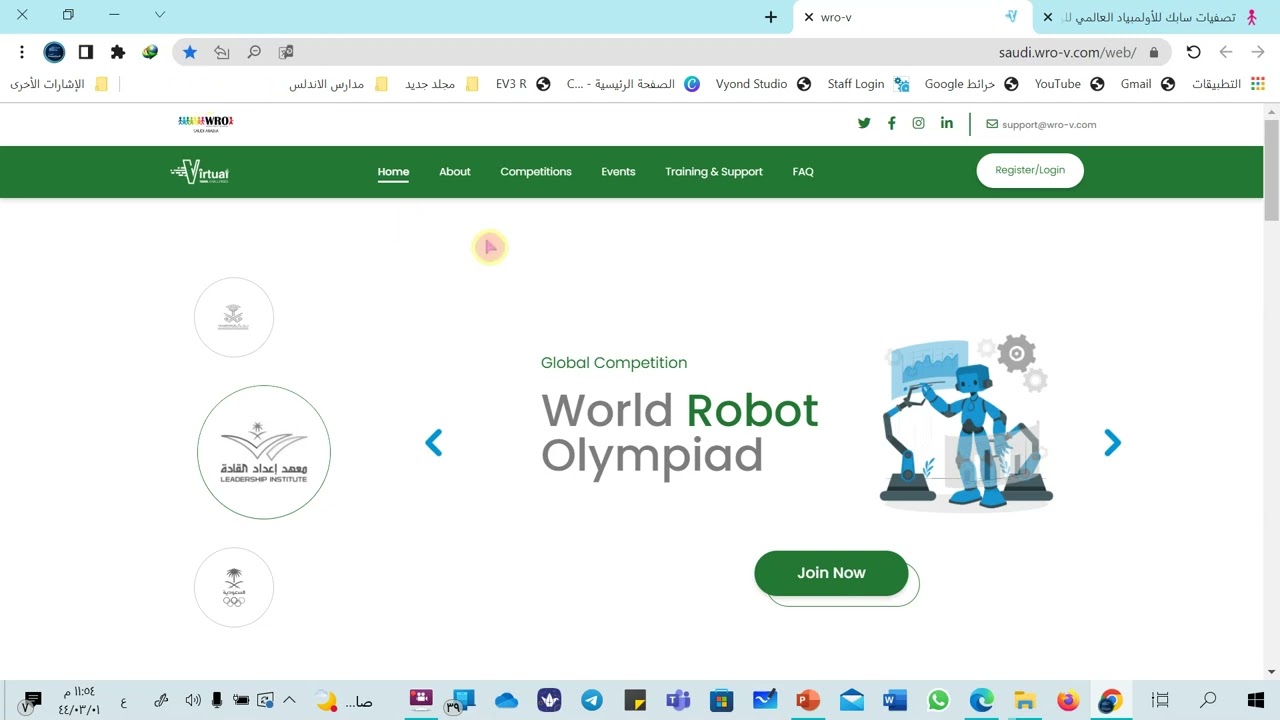Click the translate page icon
Viewport: 1280px width, 720px height.
pos(286,52)
